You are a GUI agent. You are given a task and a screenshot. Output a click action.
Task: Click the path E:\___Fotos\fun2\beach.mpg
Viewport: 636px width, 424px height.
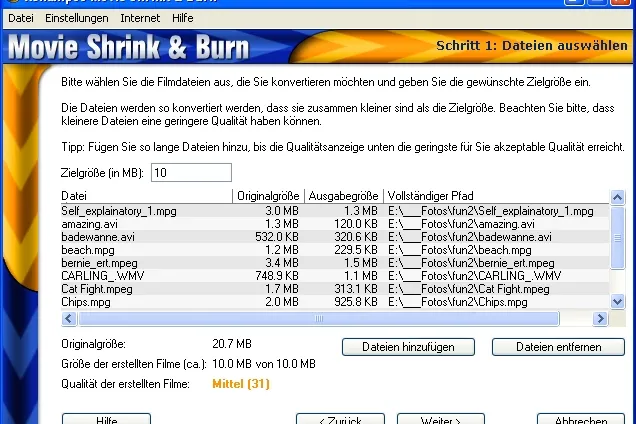[460, 250]
